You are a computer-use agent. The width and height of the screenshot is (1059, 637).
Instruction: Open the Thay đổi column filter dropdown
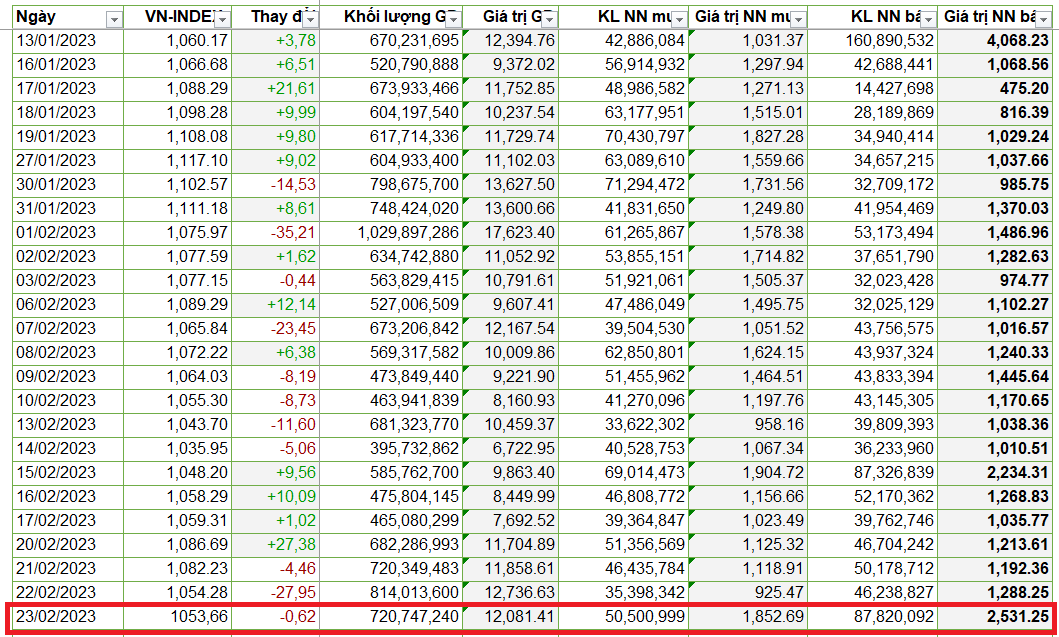coord(310,20)
